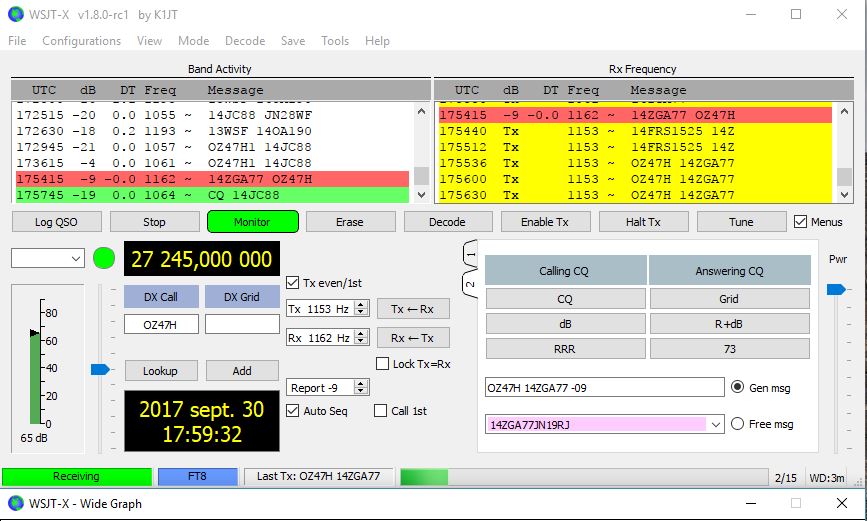Click the Halt Tx button

[x=643, y=222]
